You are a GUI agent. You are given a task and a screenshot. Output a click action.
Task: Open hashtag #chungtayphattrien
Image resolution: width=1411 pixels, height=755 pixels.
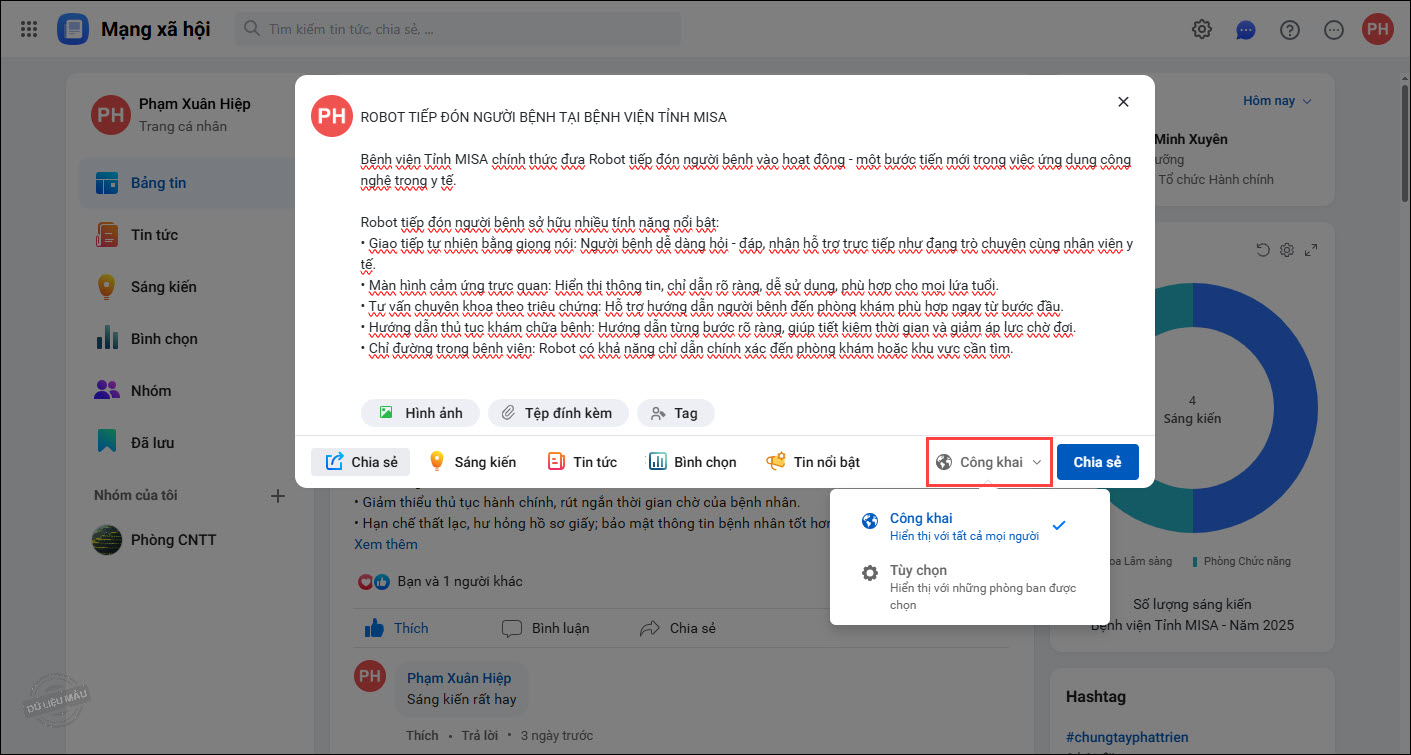click(1127, 737)
